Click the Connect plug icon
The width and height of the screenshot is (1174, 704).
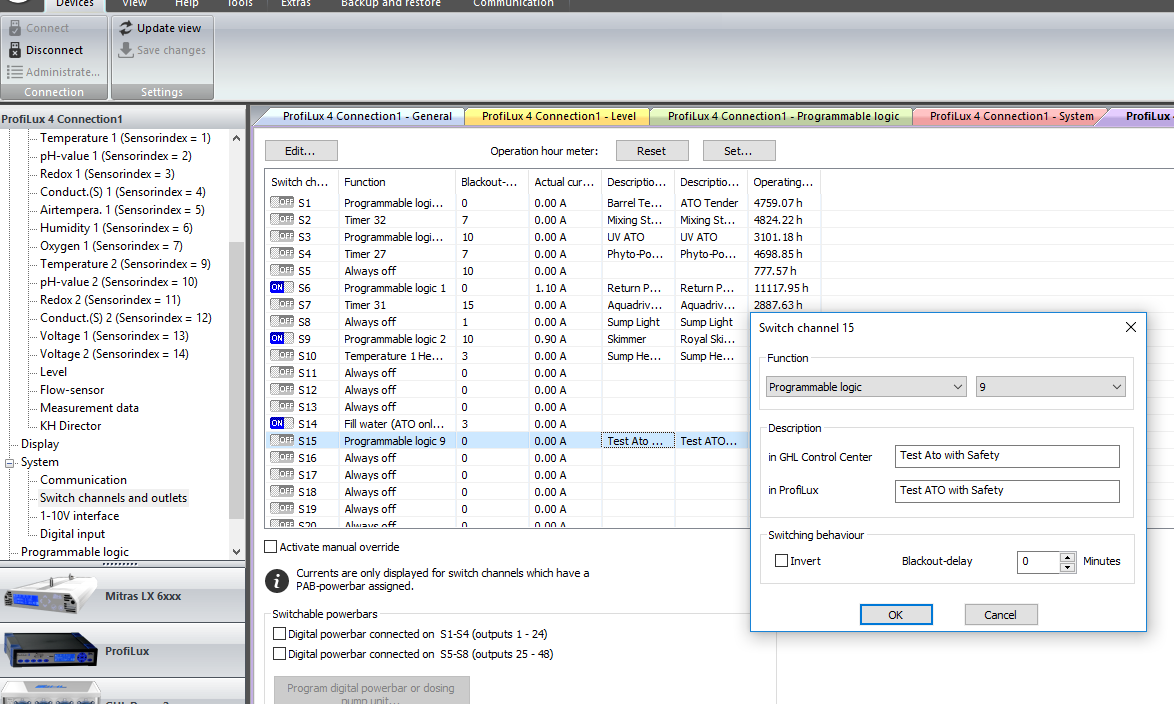coord(15,28)
